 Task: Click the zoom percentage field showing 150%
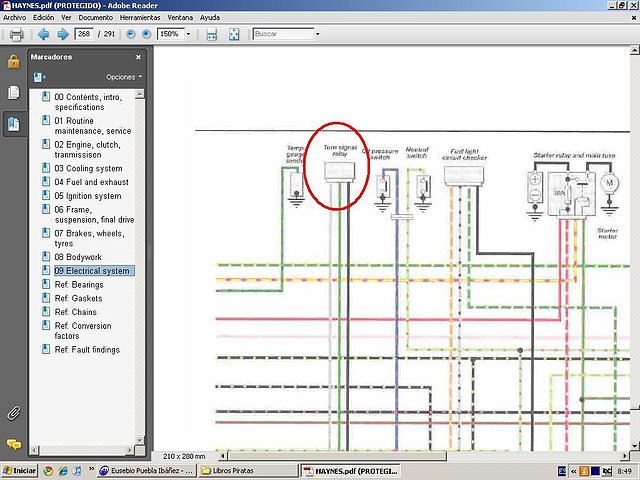(171, 34)
